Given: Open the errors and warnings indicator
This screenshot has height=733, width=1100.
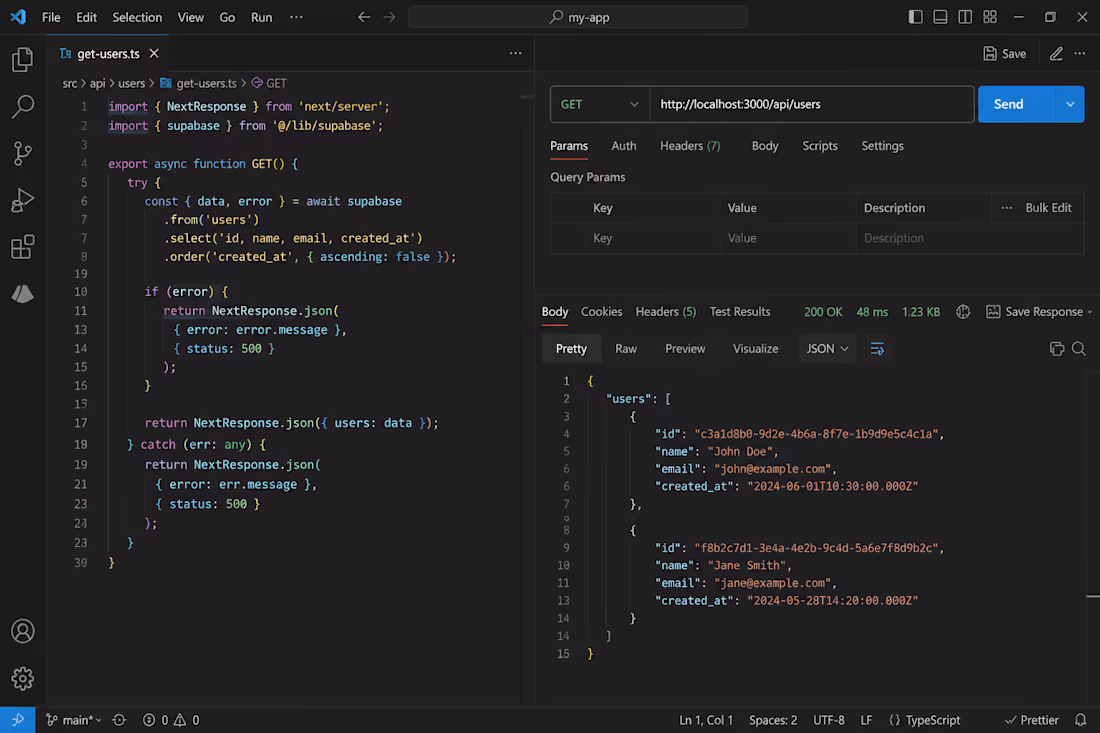Looking at the screenshot, I should click(171, 720).
